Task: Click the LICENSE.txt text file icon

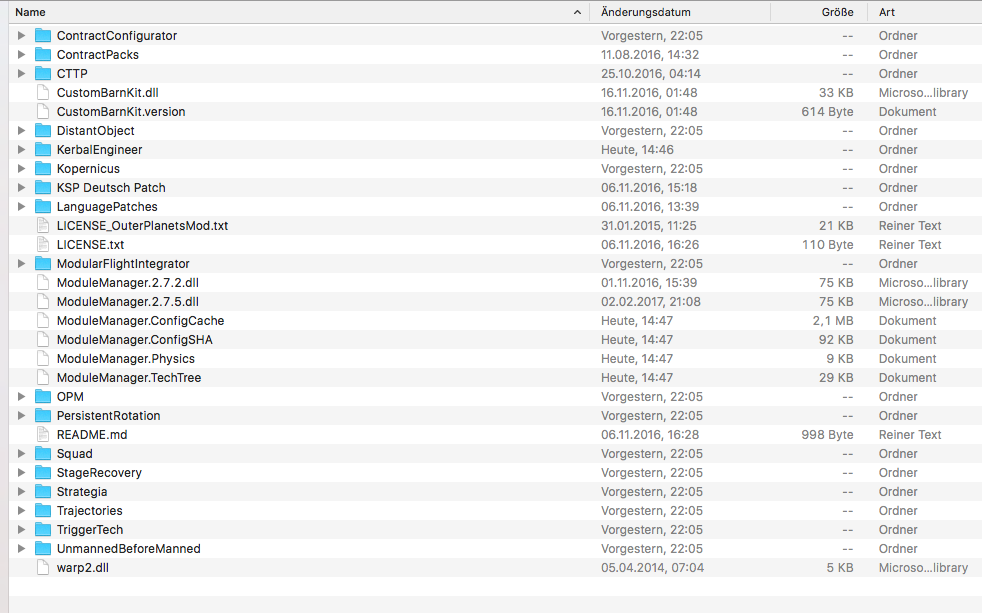Action: 42,244
